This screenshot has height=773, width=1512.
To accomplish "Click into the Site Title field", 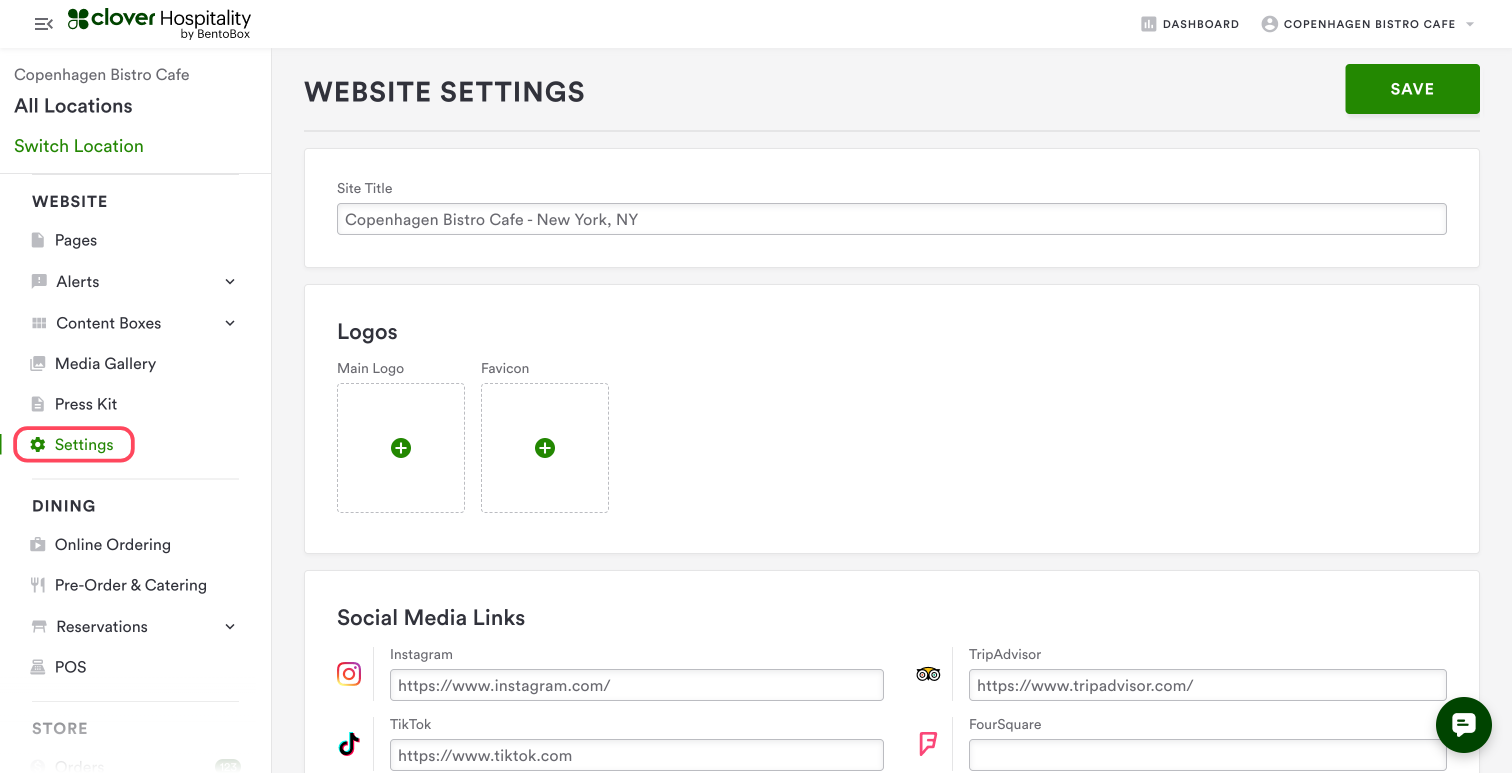I will (891, 219).
